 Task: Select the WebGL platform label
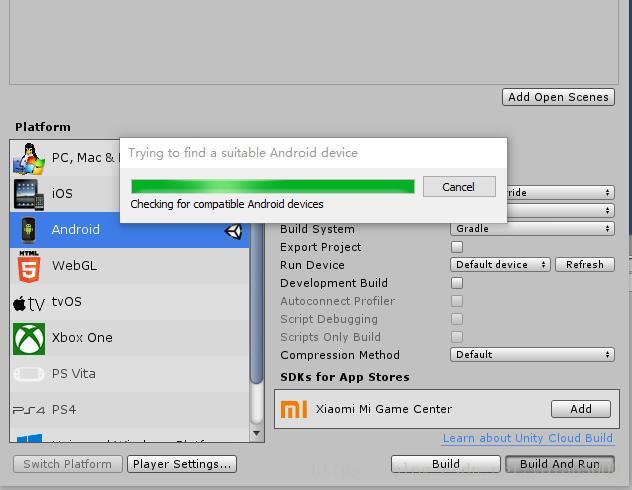75,266
